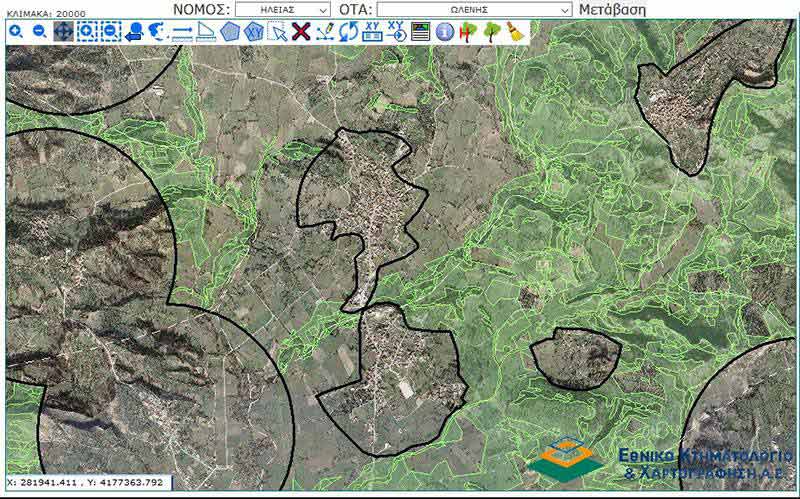Select the zoom in magnifier tool
This screenshot has height=499, width=800.
tap(17, 32)
